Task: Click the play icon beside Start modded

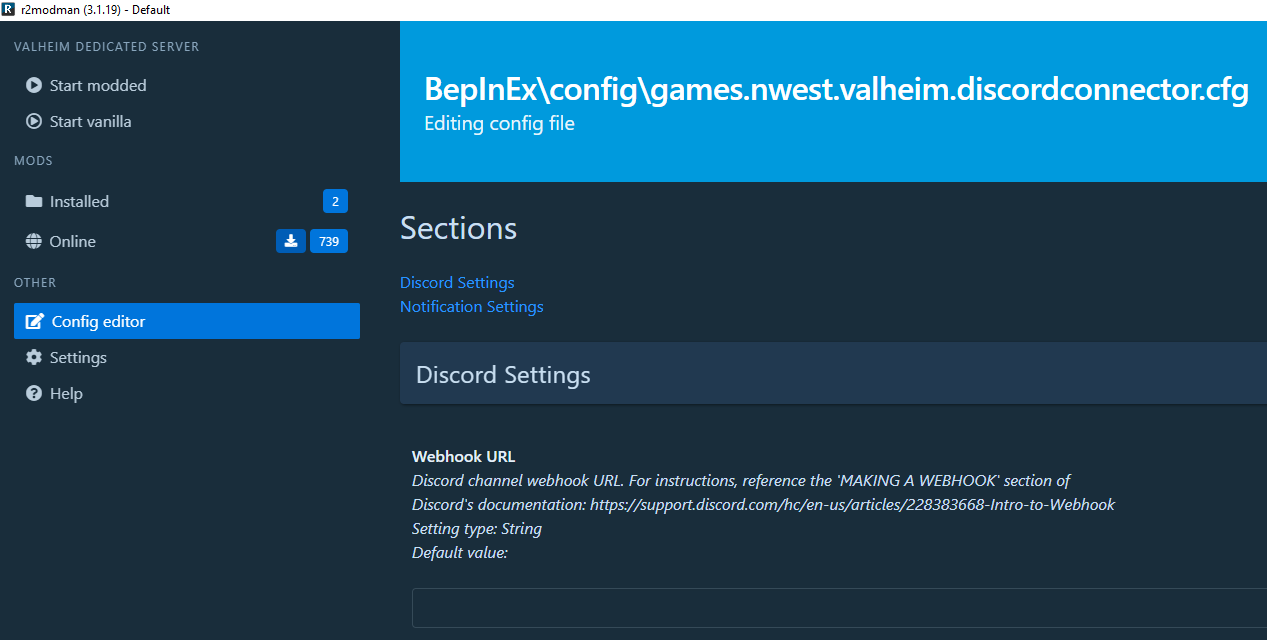Action: pyautogui.click(x=34, y=86)
